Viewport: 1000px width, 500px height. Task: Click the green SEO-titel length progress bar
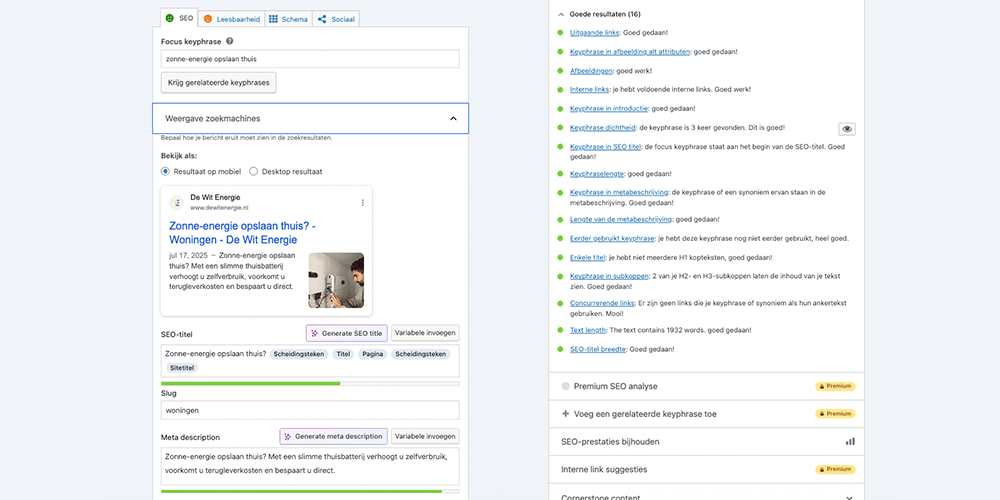pos(250,383)
